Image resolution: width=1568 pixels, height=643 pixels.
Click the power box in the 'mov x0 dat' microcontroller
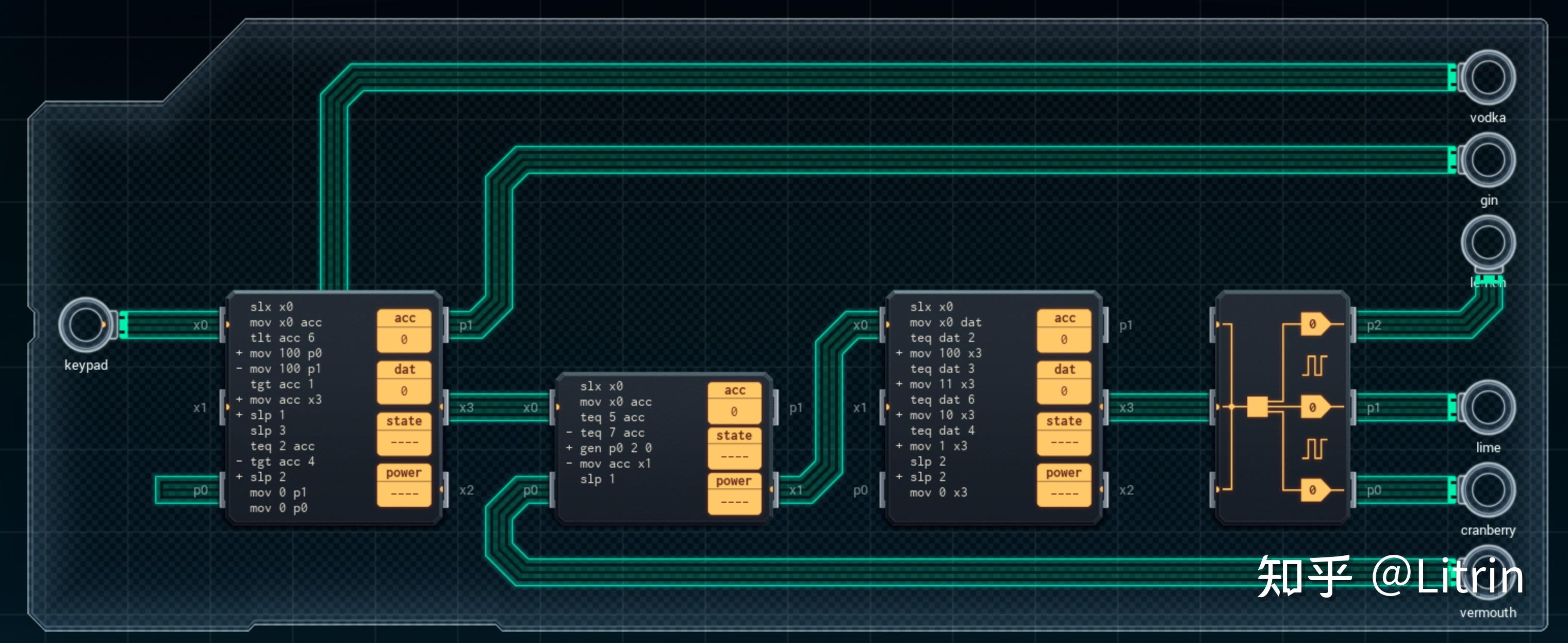point(1064,485)
